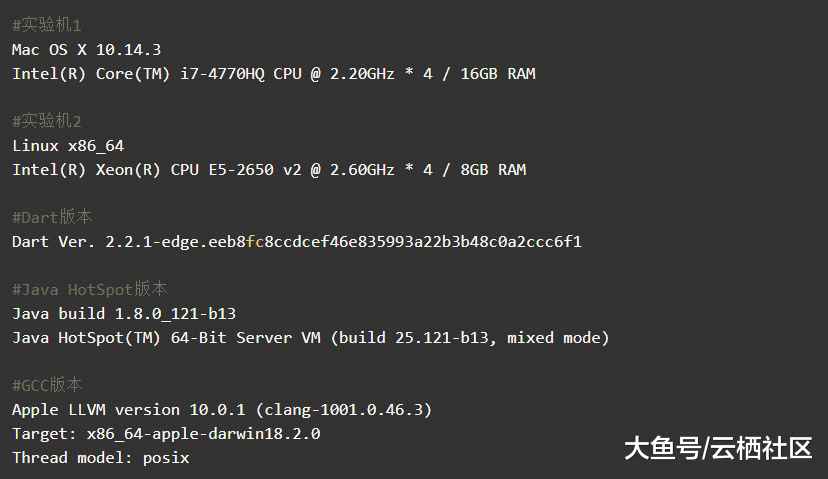Click the #实验机1 comment heading
828x479 pixels.
47,24
